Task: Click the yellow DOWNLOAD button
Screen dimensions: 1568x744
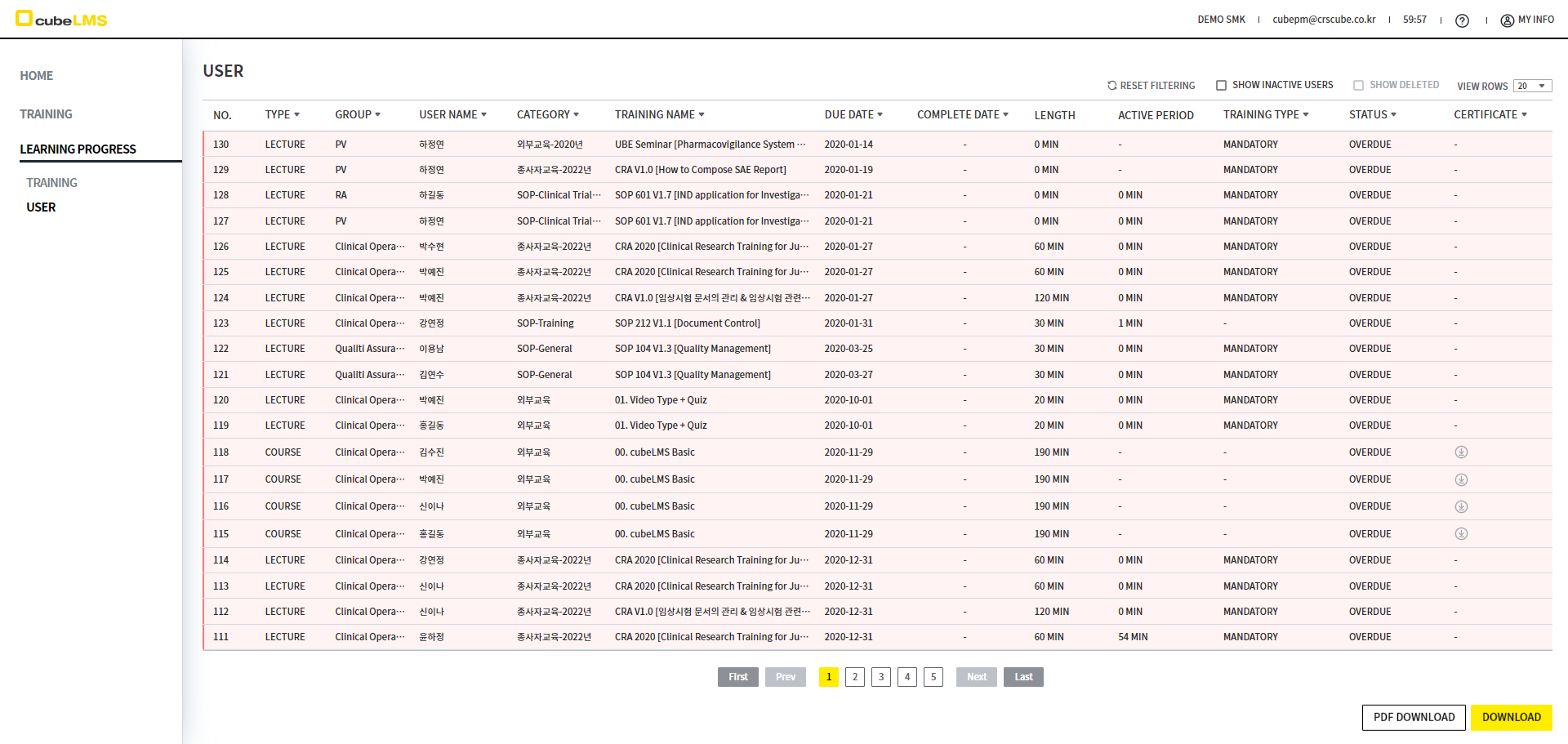Action: 1511,717
